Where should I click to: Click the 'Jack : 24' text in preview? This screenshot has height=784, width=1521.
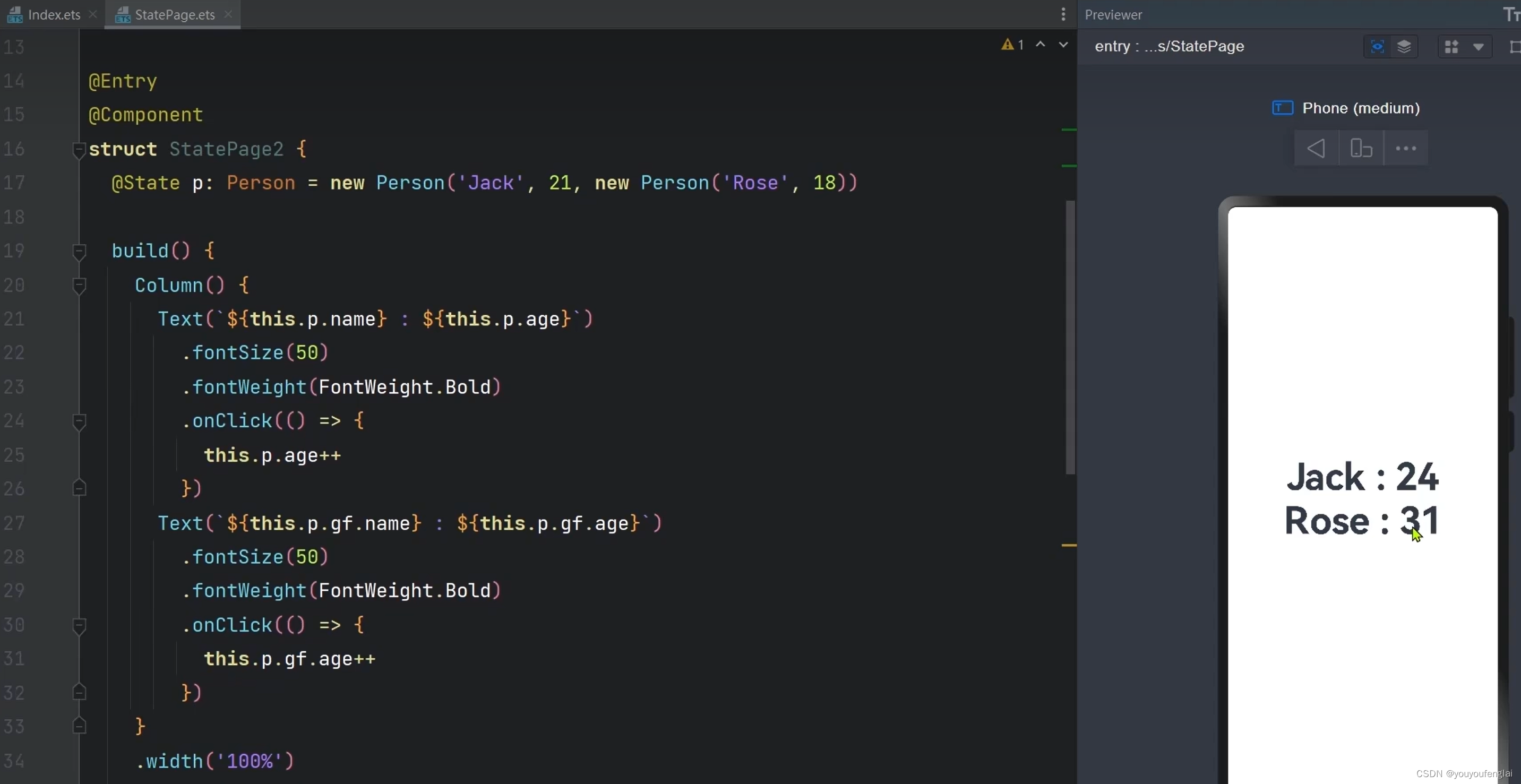coord(1362,477)
